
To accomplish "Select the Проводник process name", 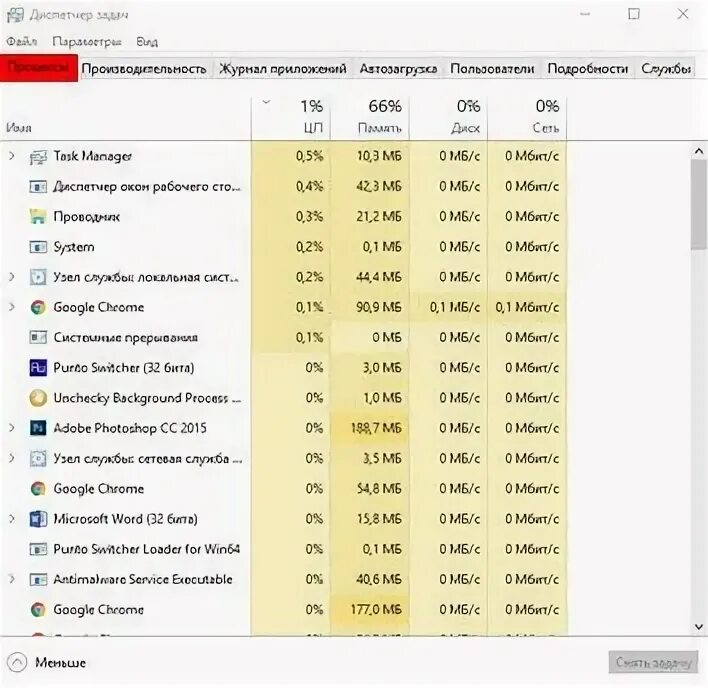I will (x=87, y=217).
